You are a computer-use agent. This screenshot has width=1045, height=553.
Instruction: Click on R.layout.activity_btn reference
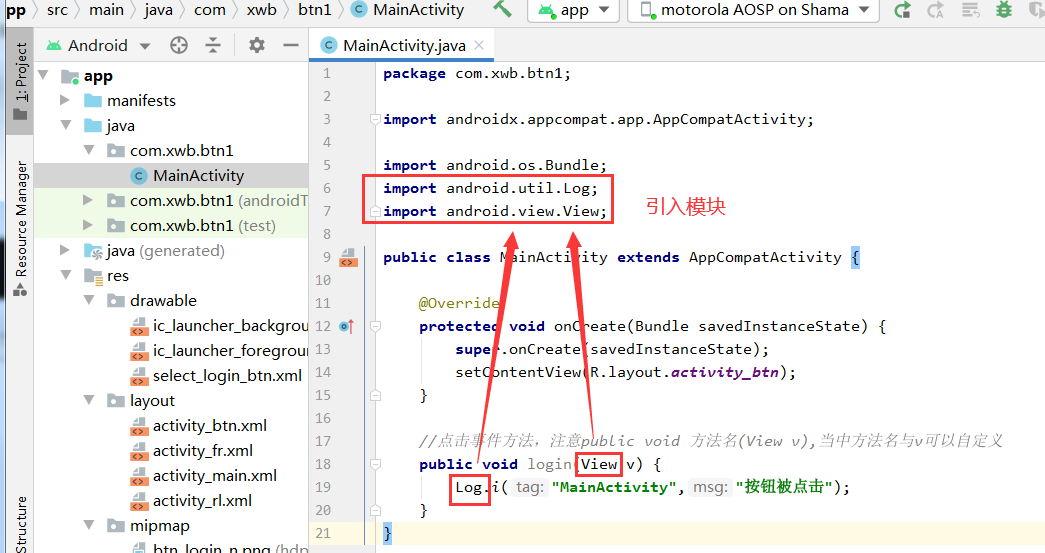click(684, 372)
